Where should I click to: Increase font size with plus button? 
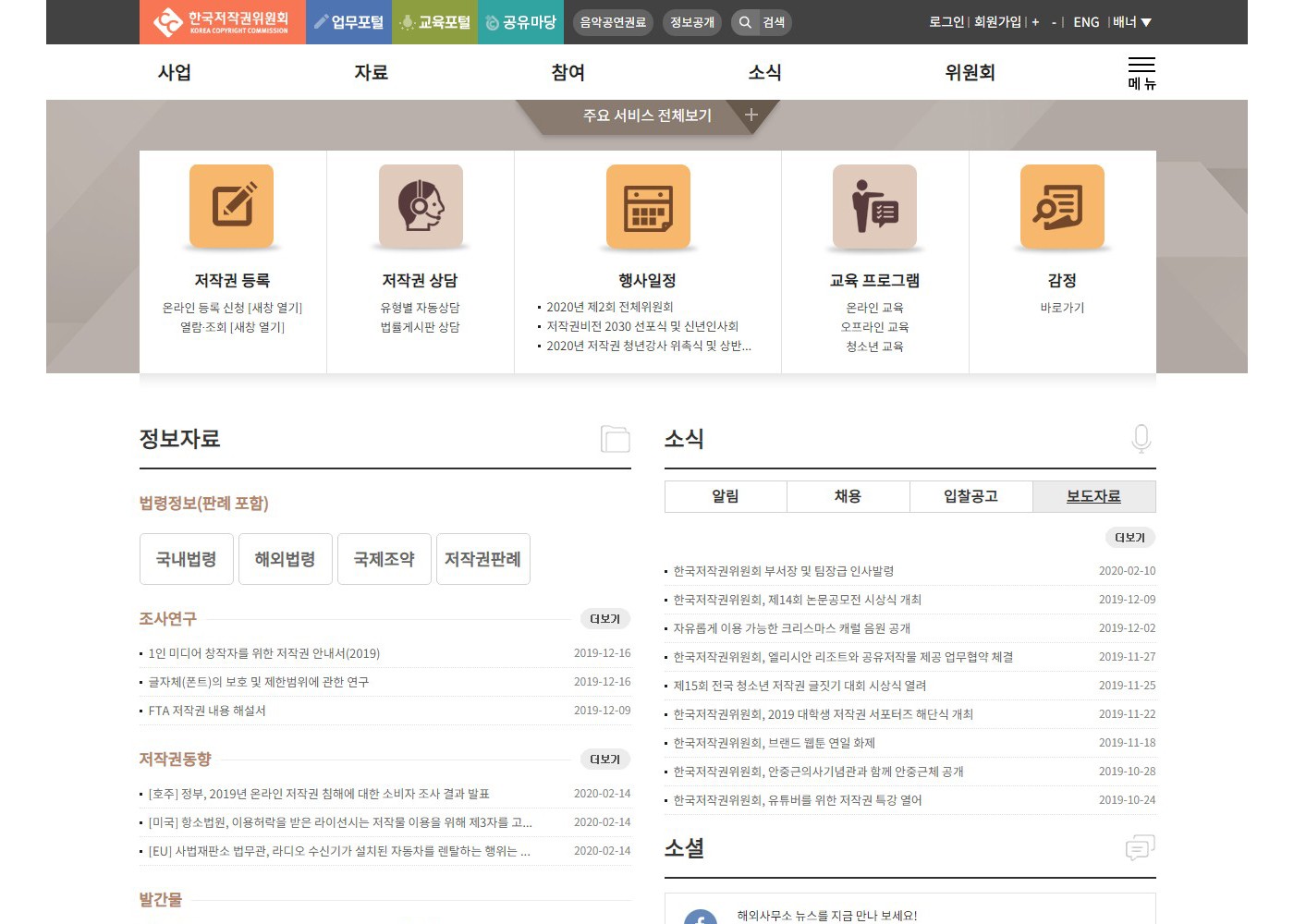[1035, 22]
